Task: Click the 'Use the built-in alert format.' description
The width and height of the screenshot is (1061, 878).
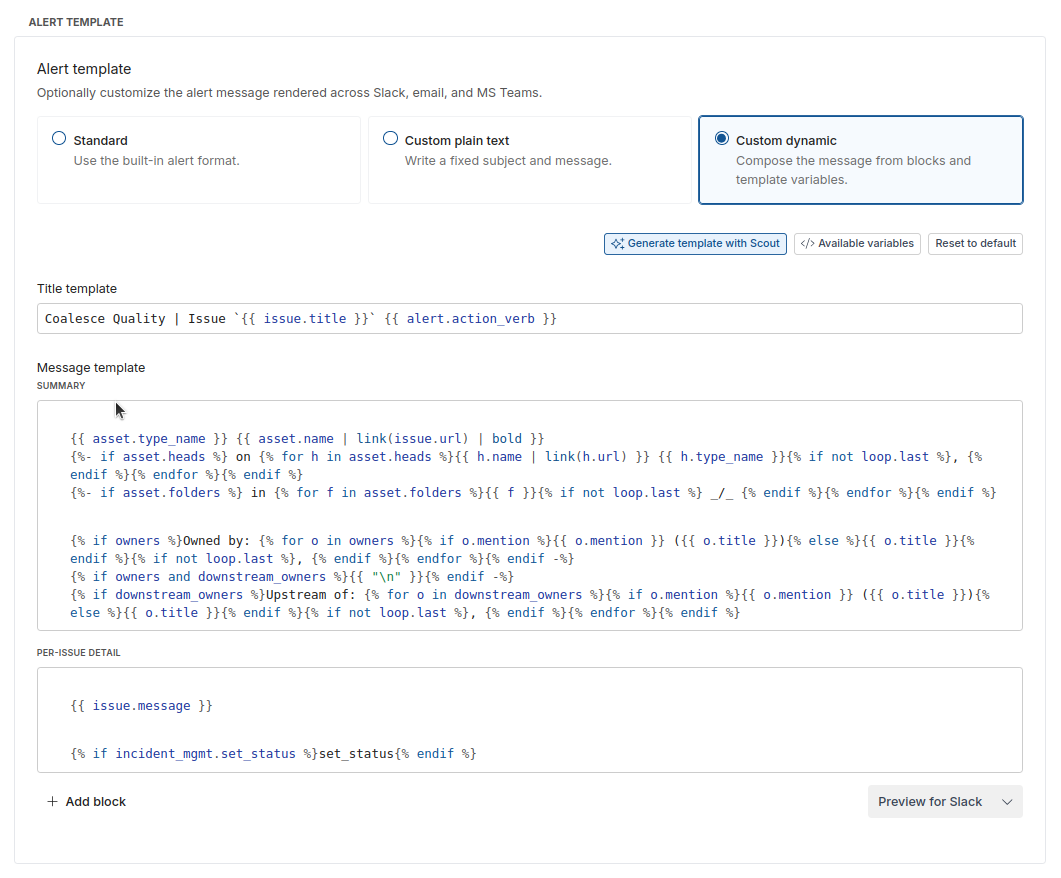Action: pyautogui.click(x=156, y=161)
